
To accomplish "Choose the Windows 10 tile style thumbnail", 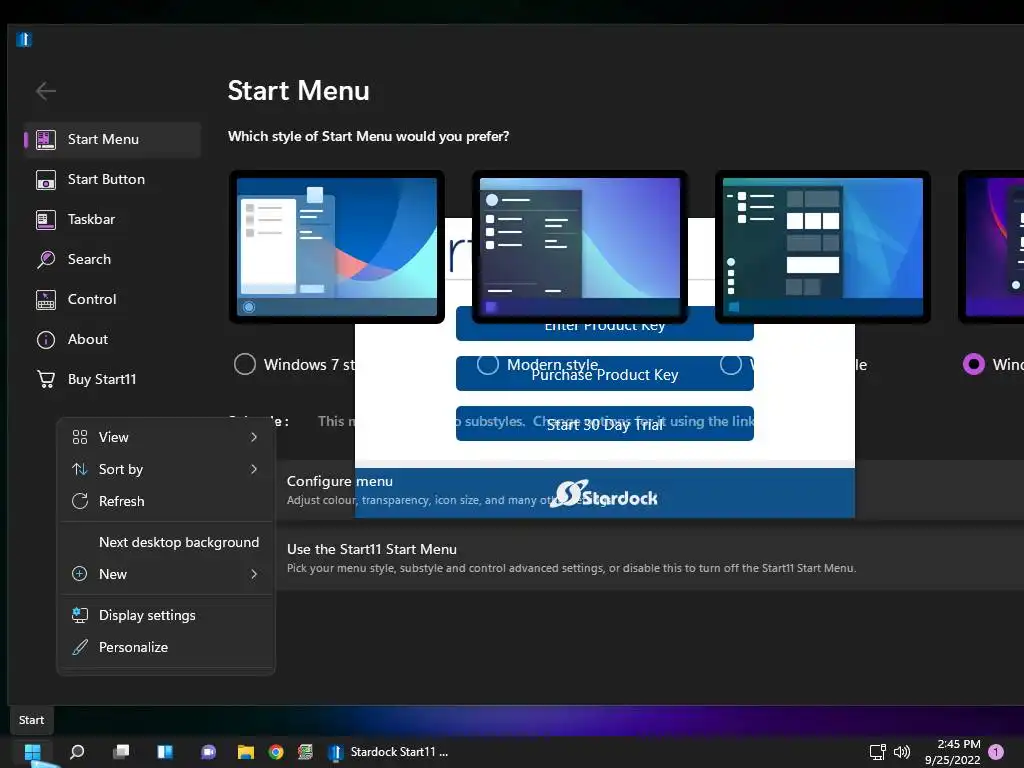I will pos(823,247).
